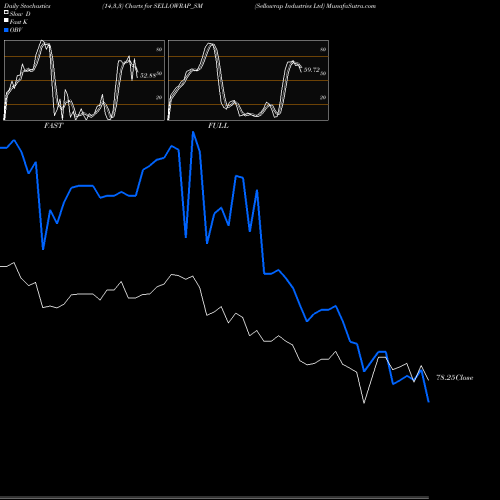Click the 20 axis label in FAST chart
Viewport: 500px width, 500px height.
click(x=159, y=97)
